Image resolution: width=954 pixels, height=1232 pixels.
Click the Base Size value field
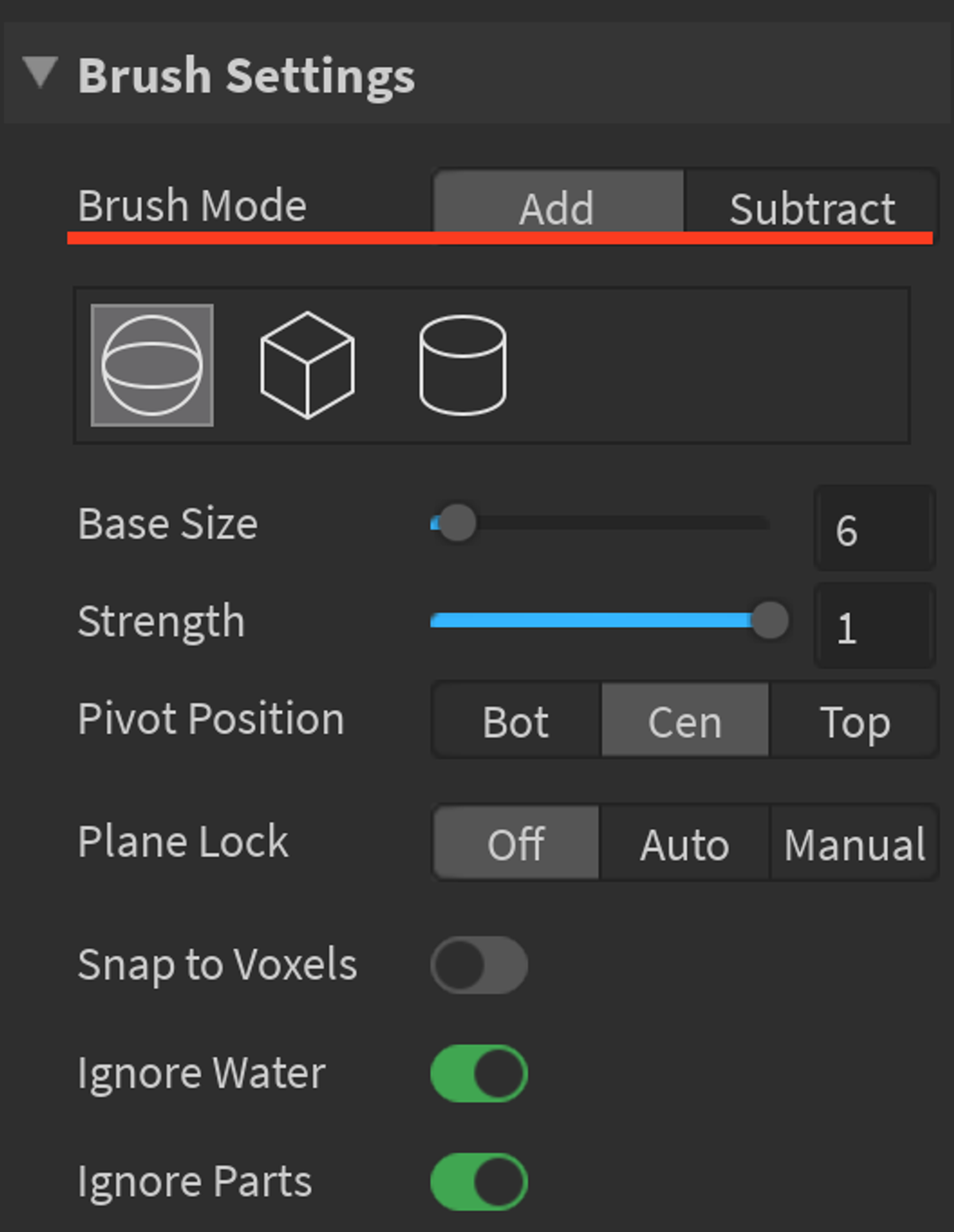pos(874,528)
